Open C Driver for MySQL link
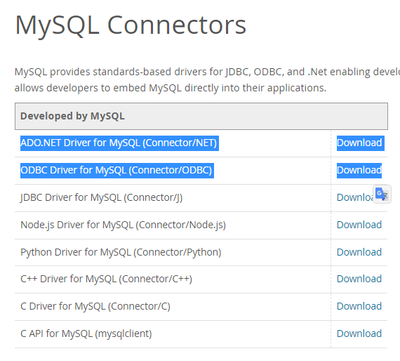The height and width of the screenshot is (361, 400). [95, 306]
